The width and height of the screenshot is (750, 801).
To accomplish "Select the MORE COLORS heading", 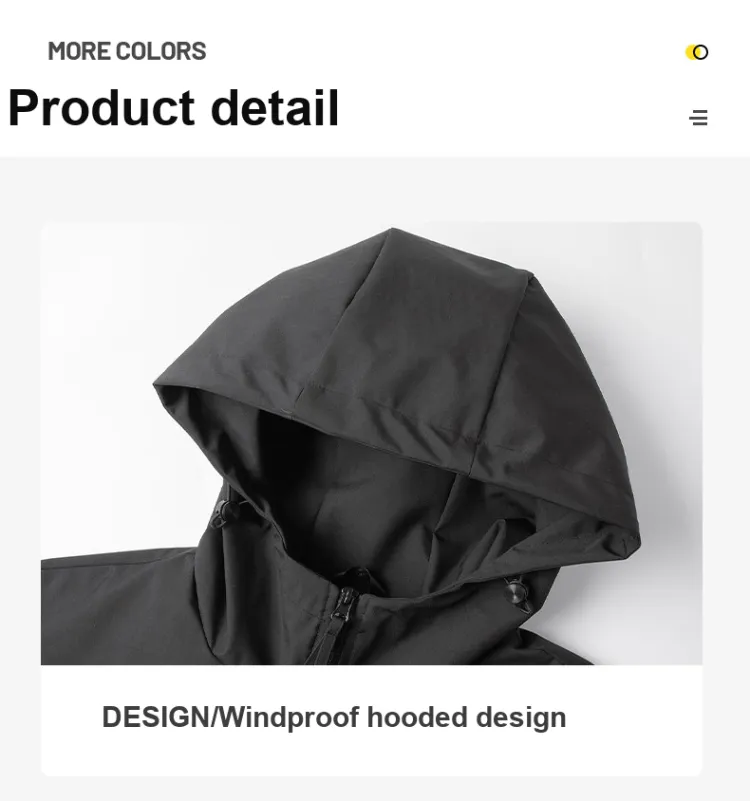I will (127, 51).
